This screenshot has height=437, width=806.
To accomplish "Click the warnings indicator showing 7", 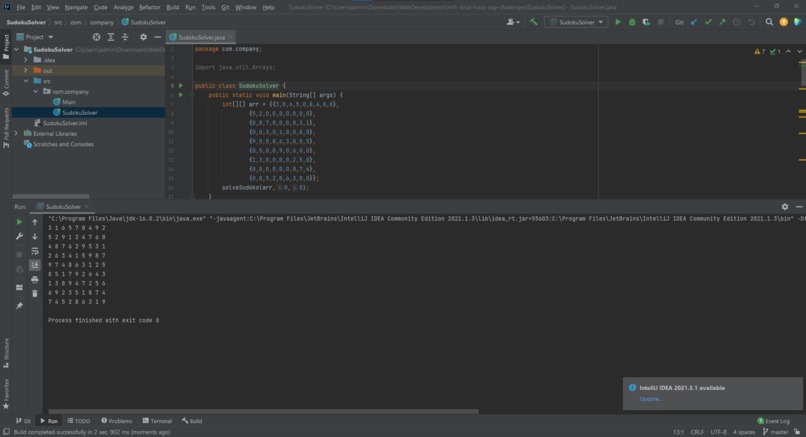I will (x=760, y=51).
